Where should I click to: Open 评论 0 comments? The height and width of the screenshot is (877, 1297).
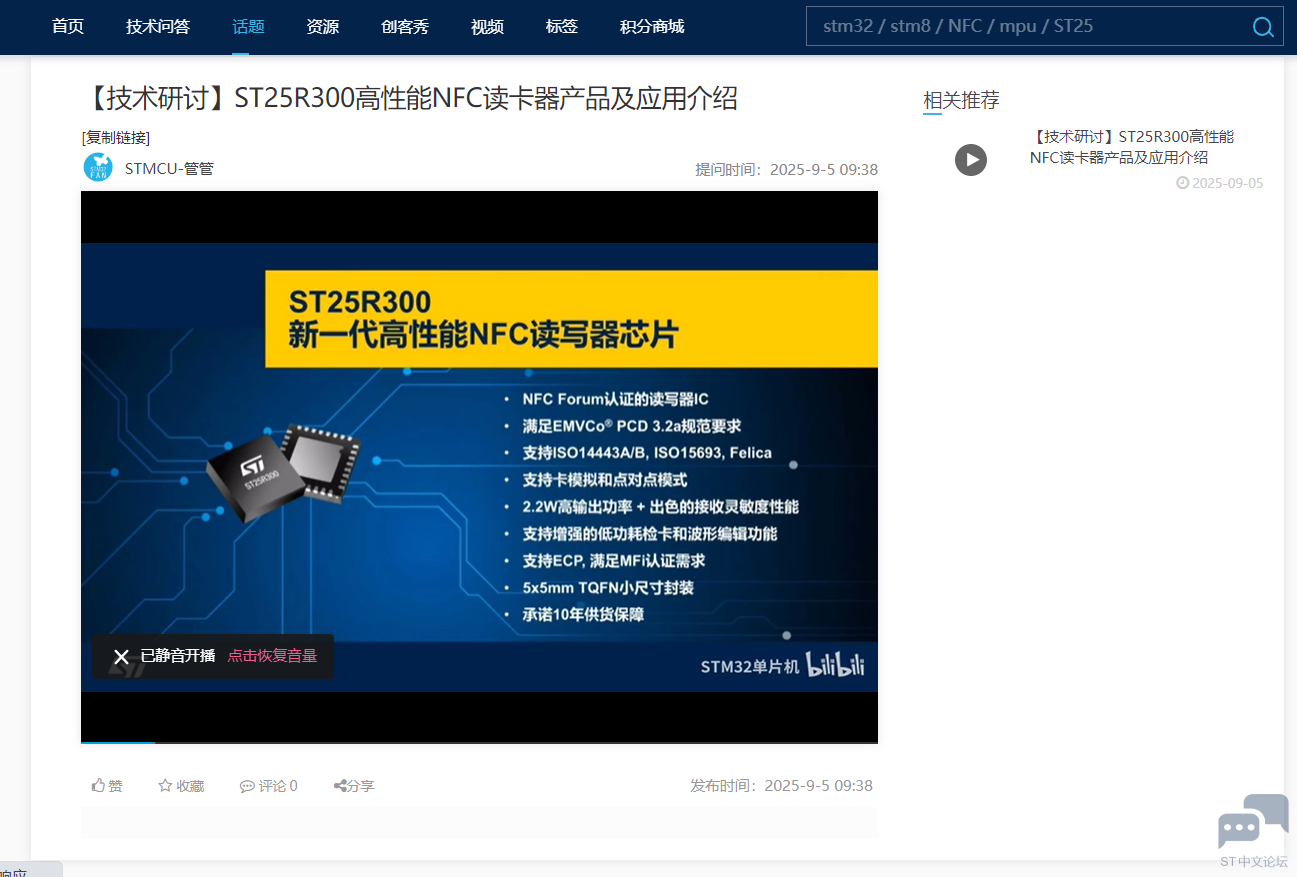(268, 786)
